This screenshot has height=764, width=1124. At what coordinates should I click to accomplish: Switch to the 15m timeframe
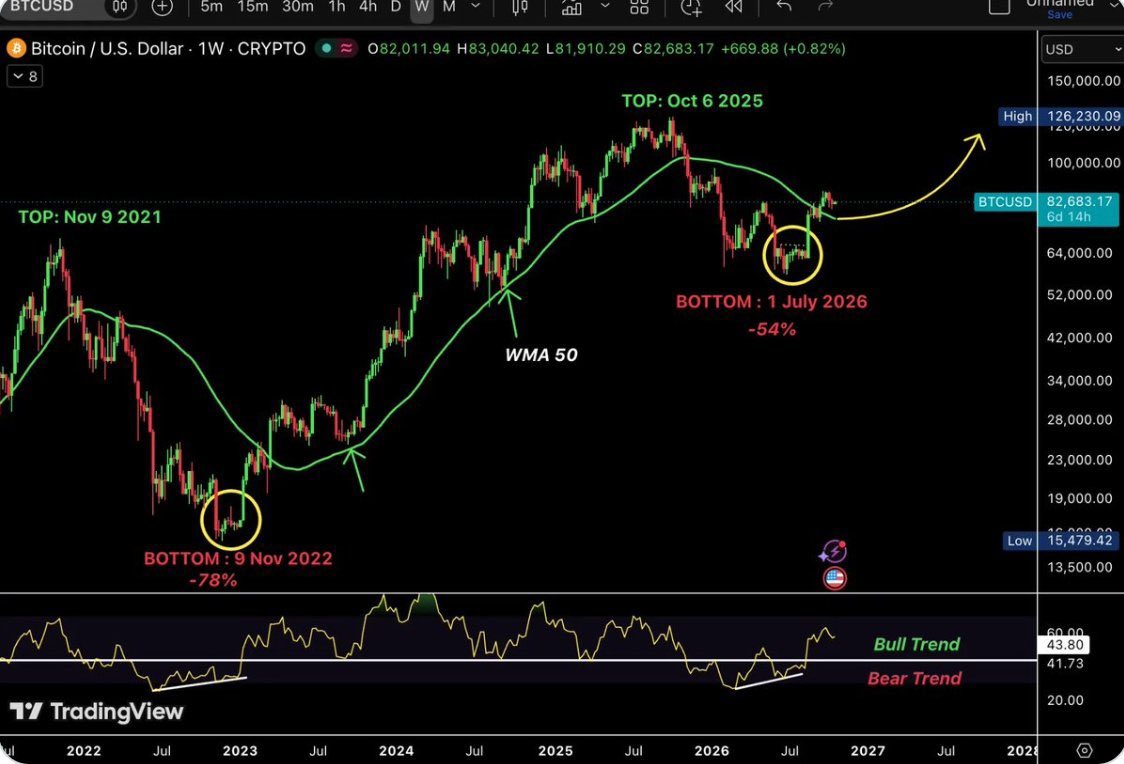coord(252,6)
